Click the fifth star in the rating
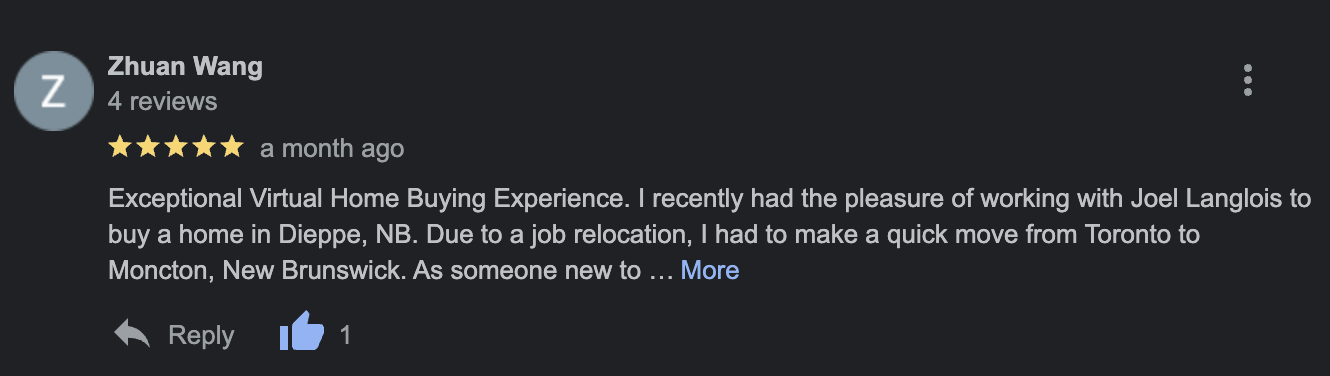The width and height of the screenshot is (1330, 376). [232, 148]
